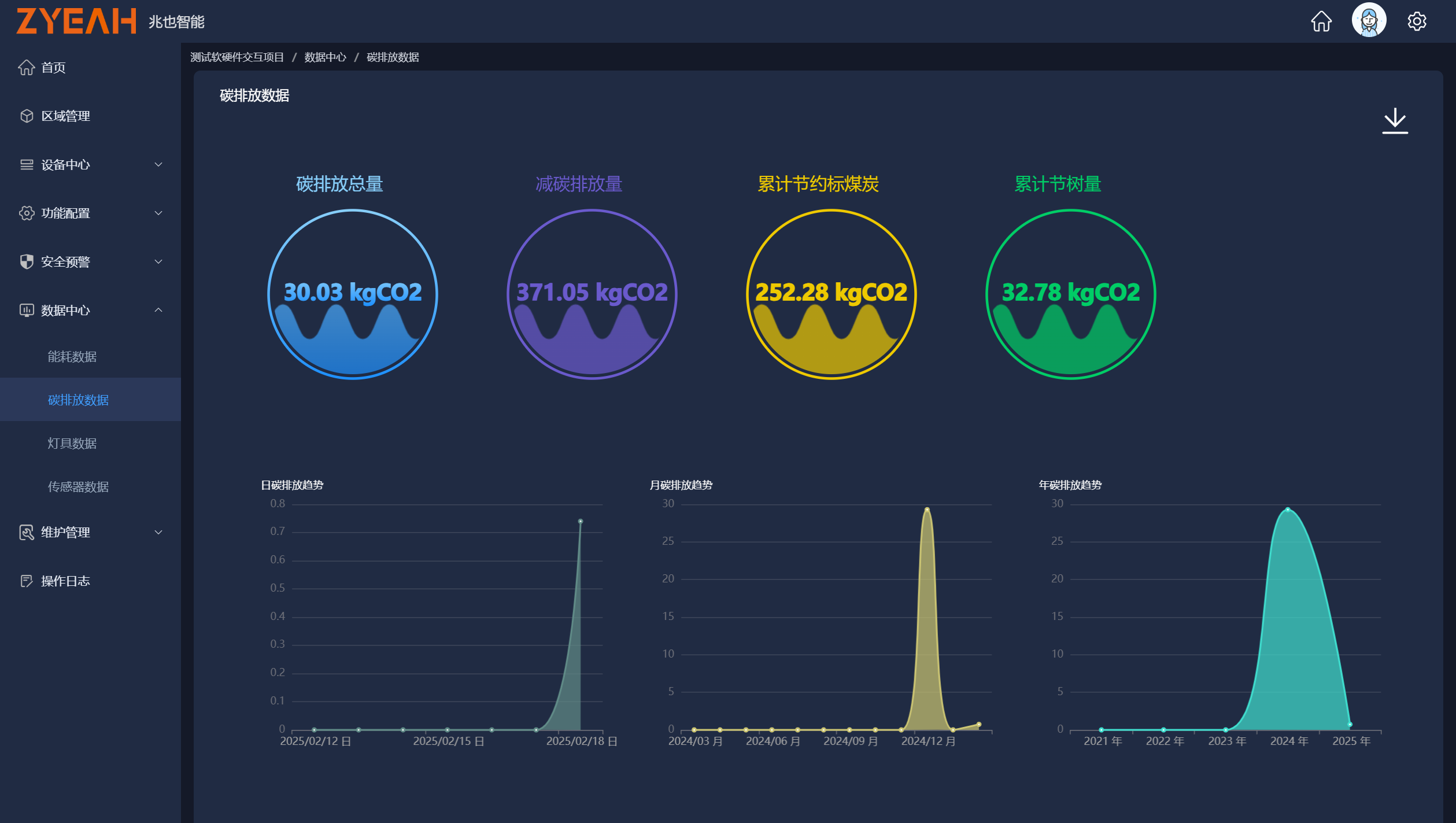This screenshot has height=823, width=1456.
Task: Click the 数据中心 breadcrumb link
Action: 325,57
